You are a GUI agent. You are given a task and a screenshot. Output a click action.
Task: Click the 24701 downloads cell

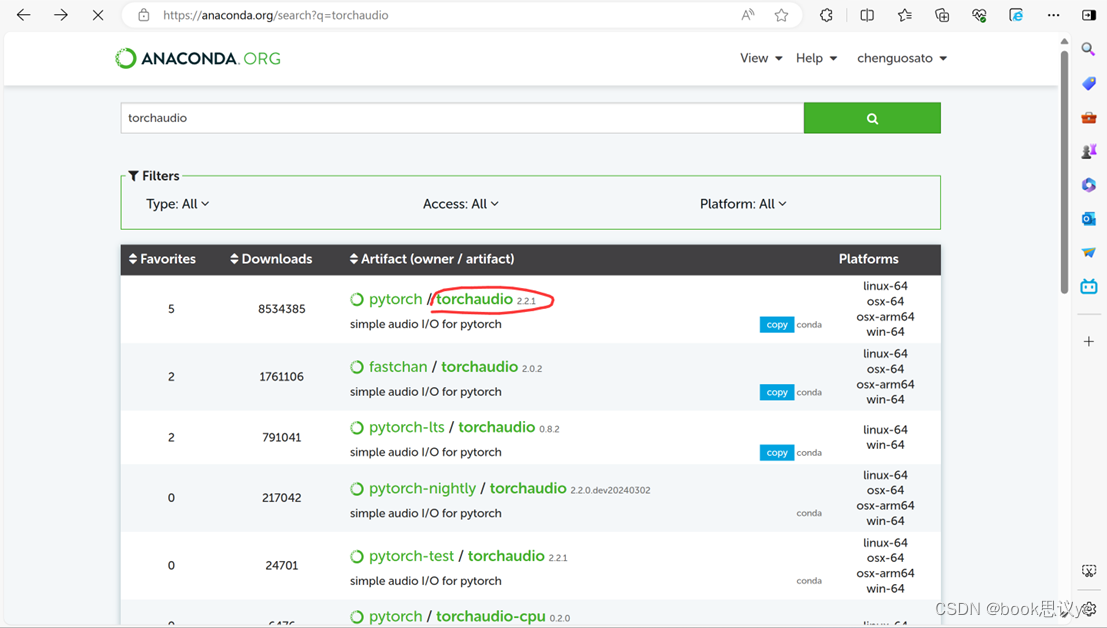[x=282, y=566]
